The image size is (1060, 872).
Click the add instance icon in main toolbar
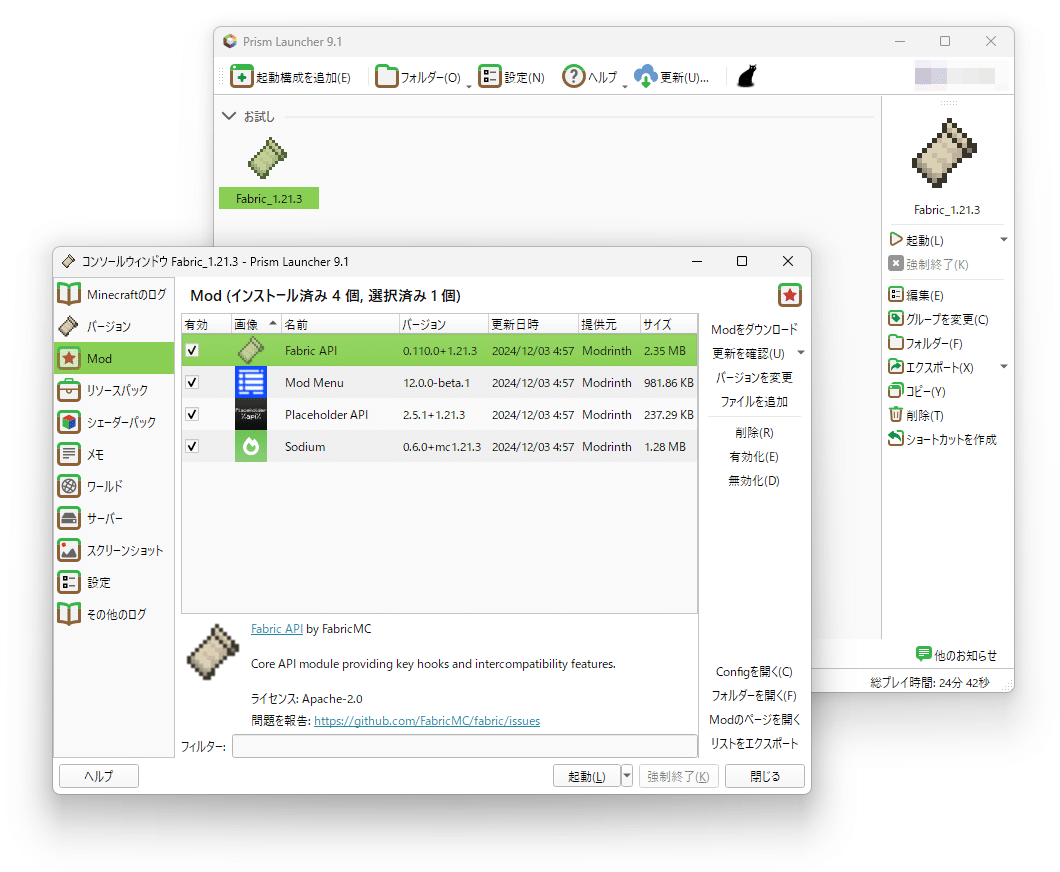[x=241, y=77]
